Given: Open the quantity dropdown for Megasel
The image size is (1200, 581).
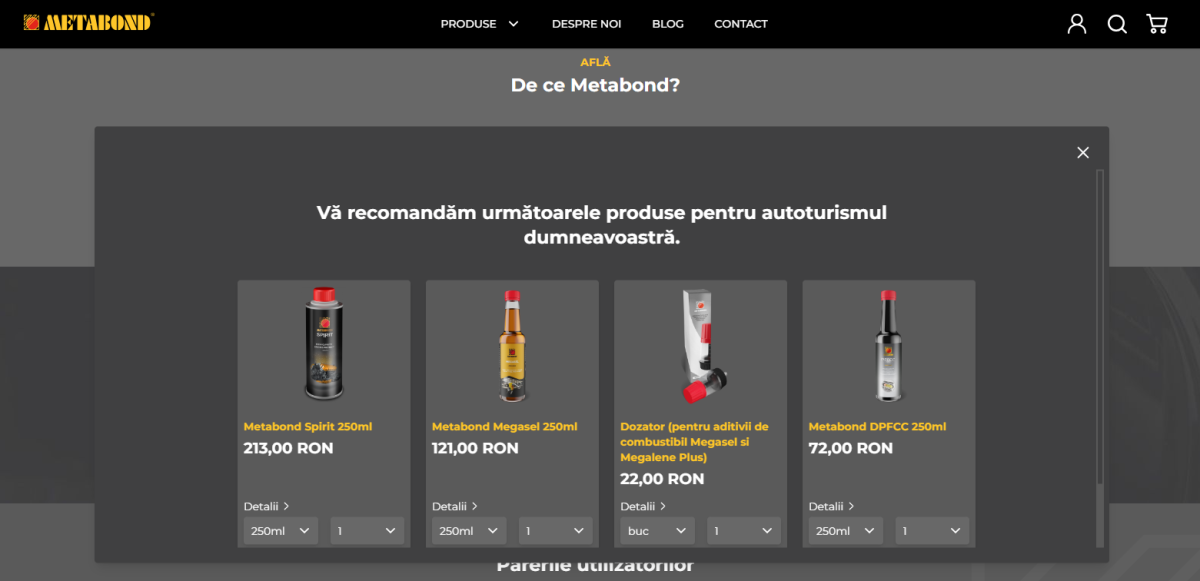Looking at the screenshot, I should (x=556, y=531).
